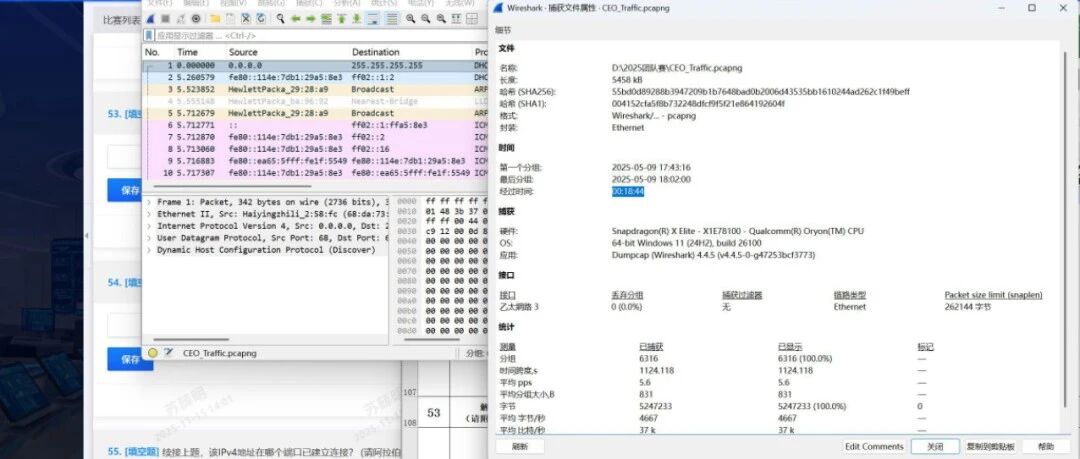Jump to the first packet icon
The image size is (1080, 459).
click(x=342, y=19)
